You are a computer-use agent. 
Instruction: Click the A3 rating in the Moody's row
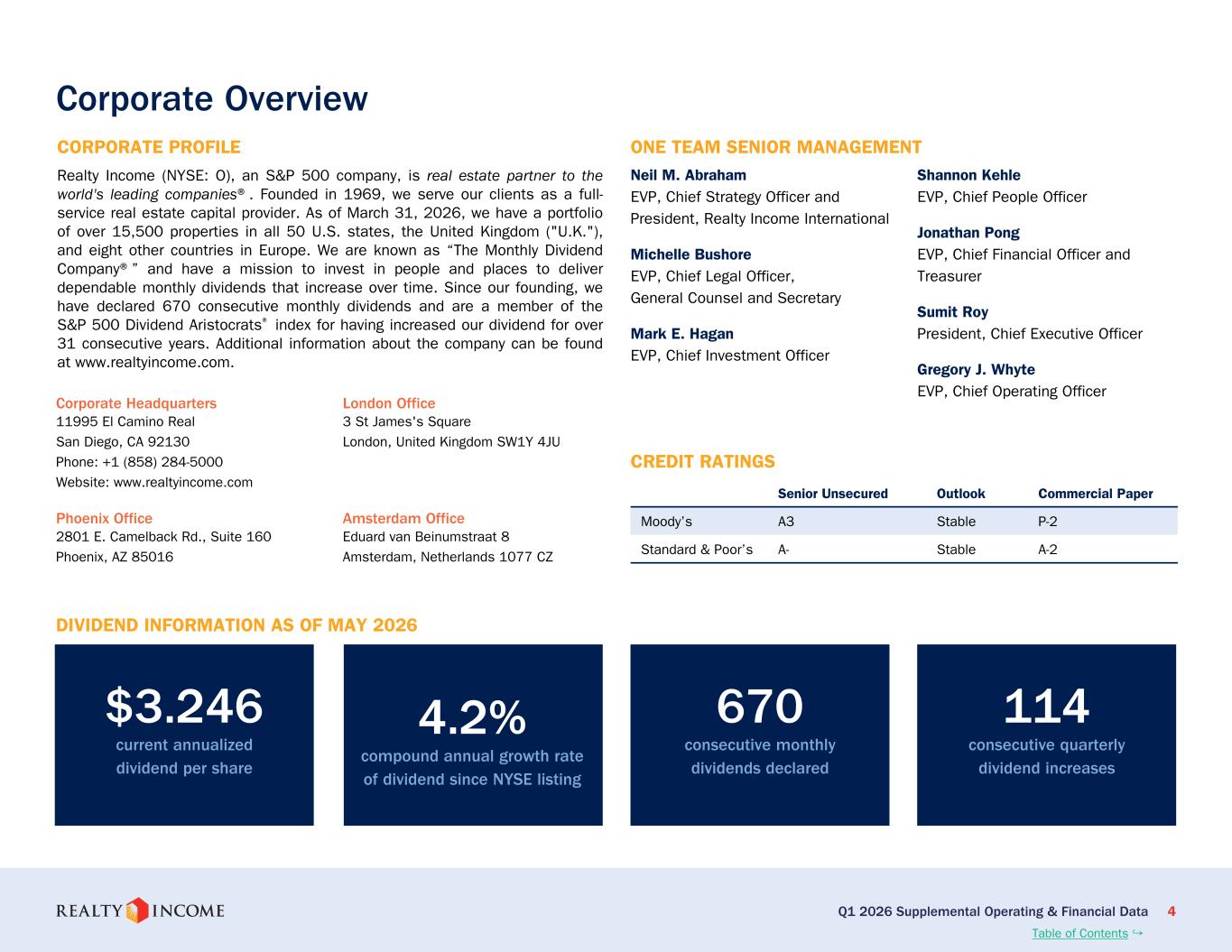[787, 522]
